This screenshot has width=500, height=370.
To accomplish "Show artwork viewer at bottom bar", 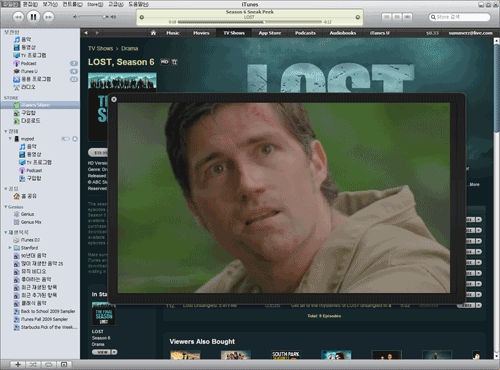I will (x=64, y=364).
